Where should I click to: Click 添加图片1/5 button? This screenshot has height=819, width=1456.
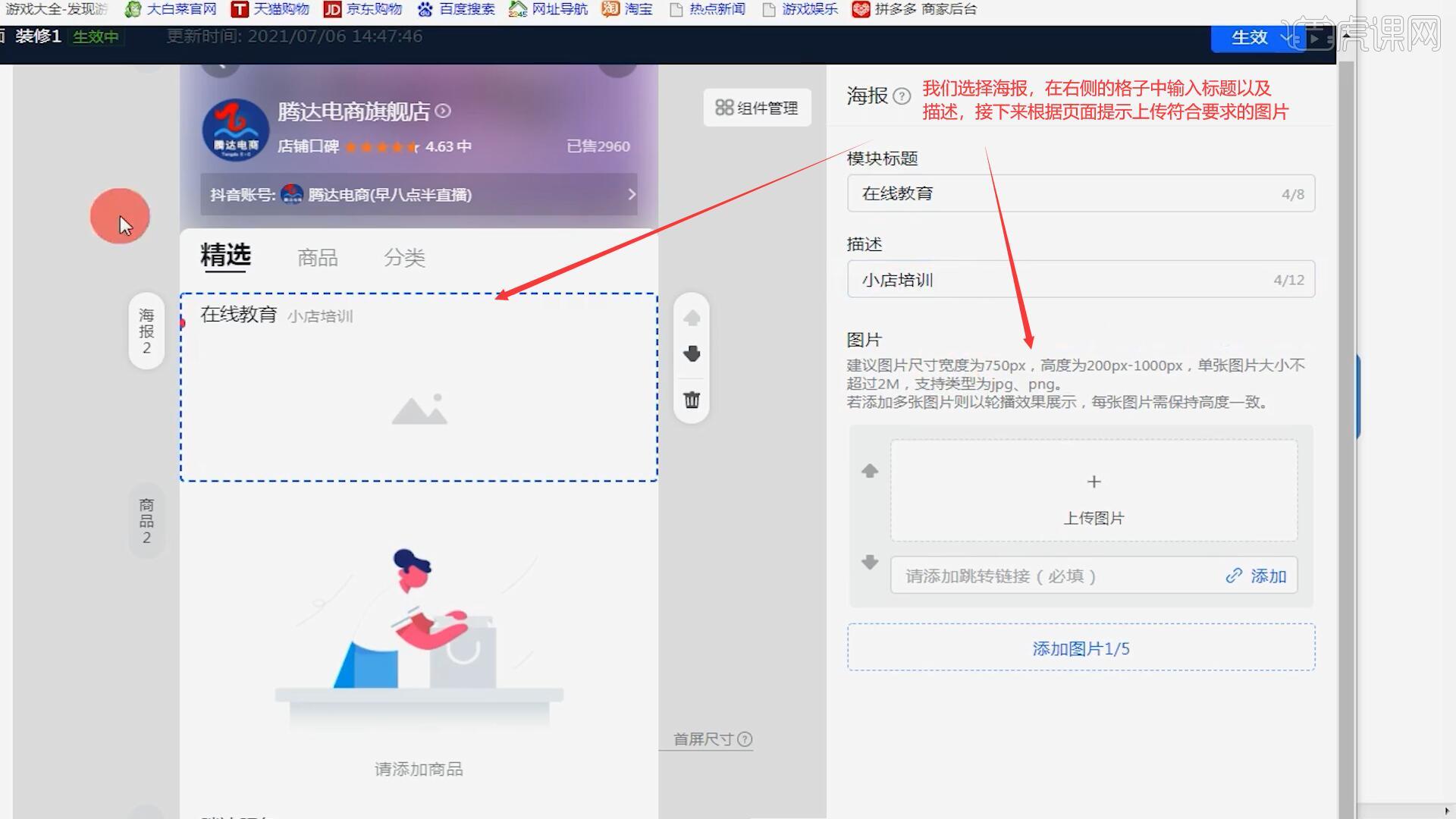click(1081, 648)
